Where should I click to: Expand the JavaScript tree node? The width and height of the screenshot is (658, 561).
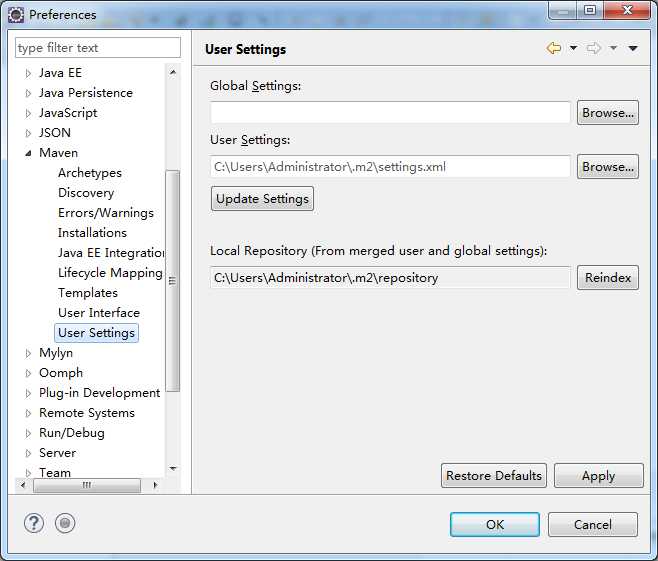28,113
